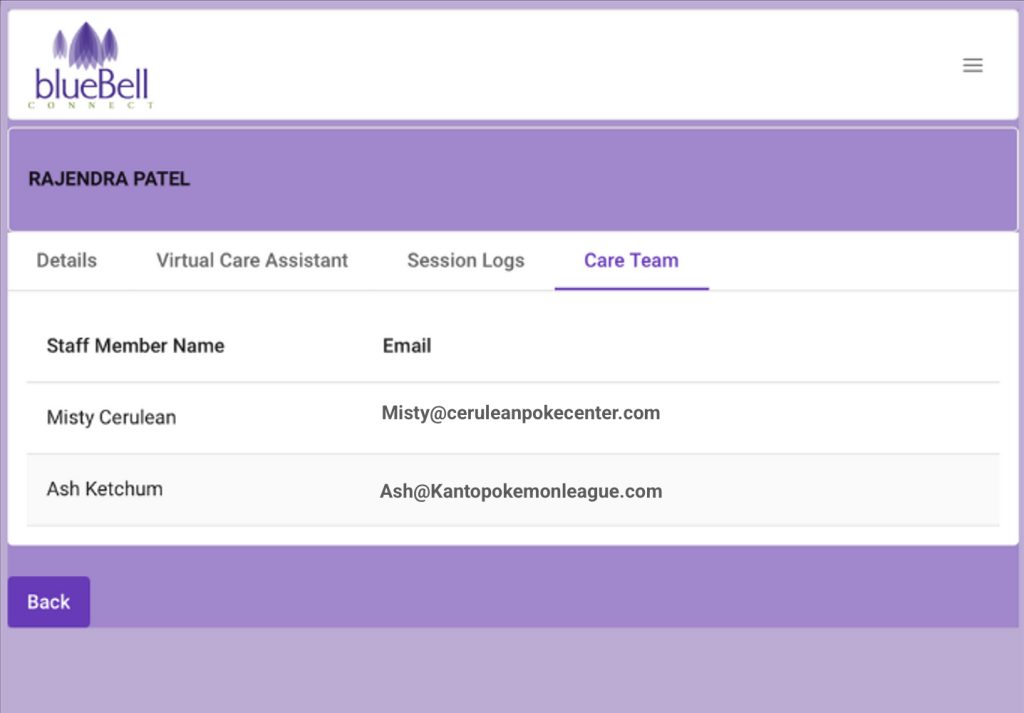Select the Ash Ketchum staff name
The image size is (1024, 713).
pyautogui.click(x=104, y=489)
